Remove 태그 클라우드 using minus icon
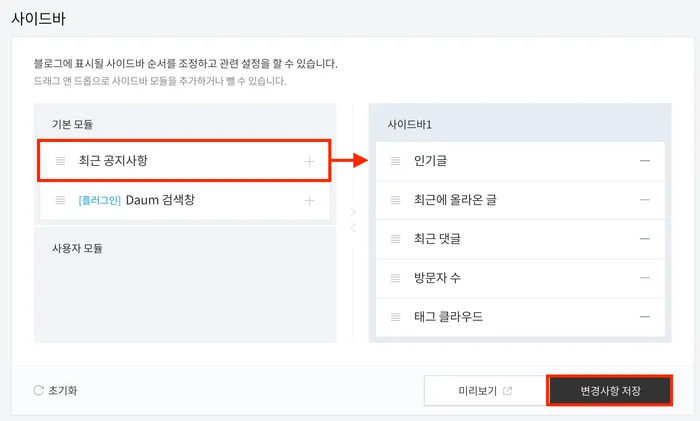Screen dimensions: 700x421 tap(645, 317)
